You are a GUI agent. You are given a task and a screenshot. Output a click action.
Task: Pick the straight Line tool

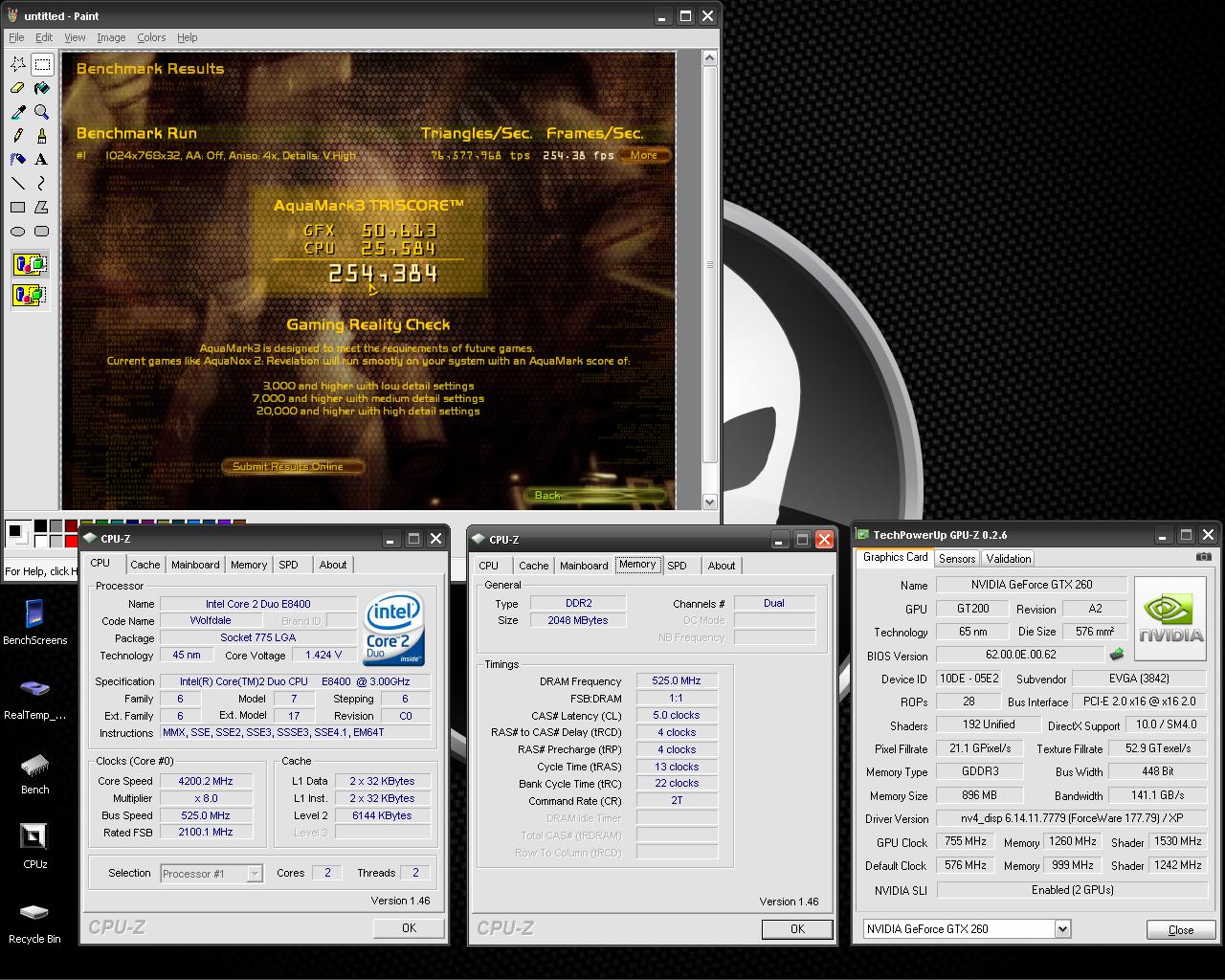pyautogui.click(x=18, y=183)
